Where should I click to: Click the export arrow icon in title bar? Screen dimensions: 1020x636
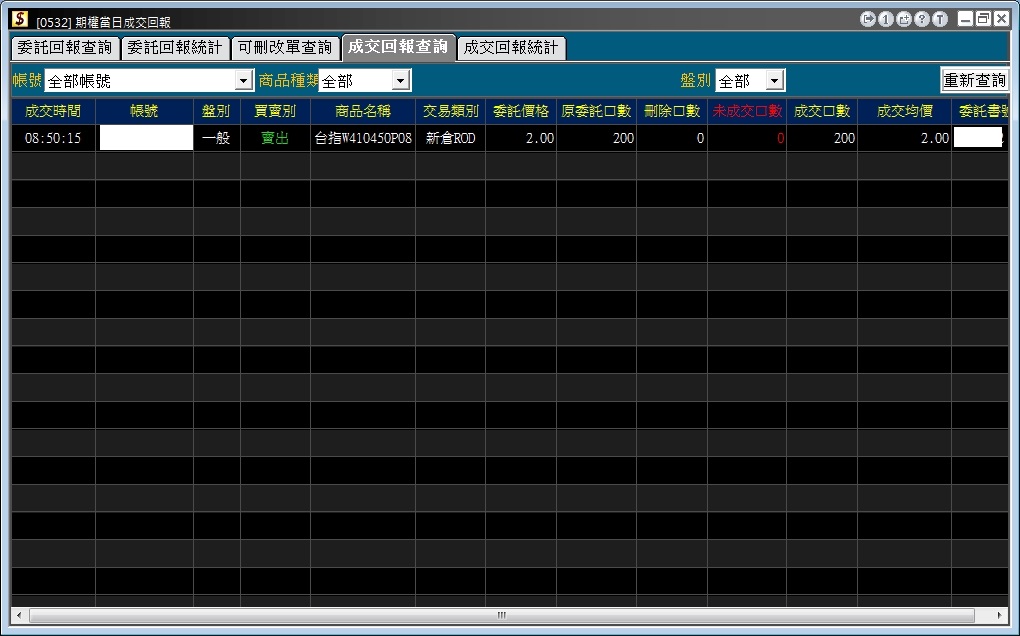point(867,20)
